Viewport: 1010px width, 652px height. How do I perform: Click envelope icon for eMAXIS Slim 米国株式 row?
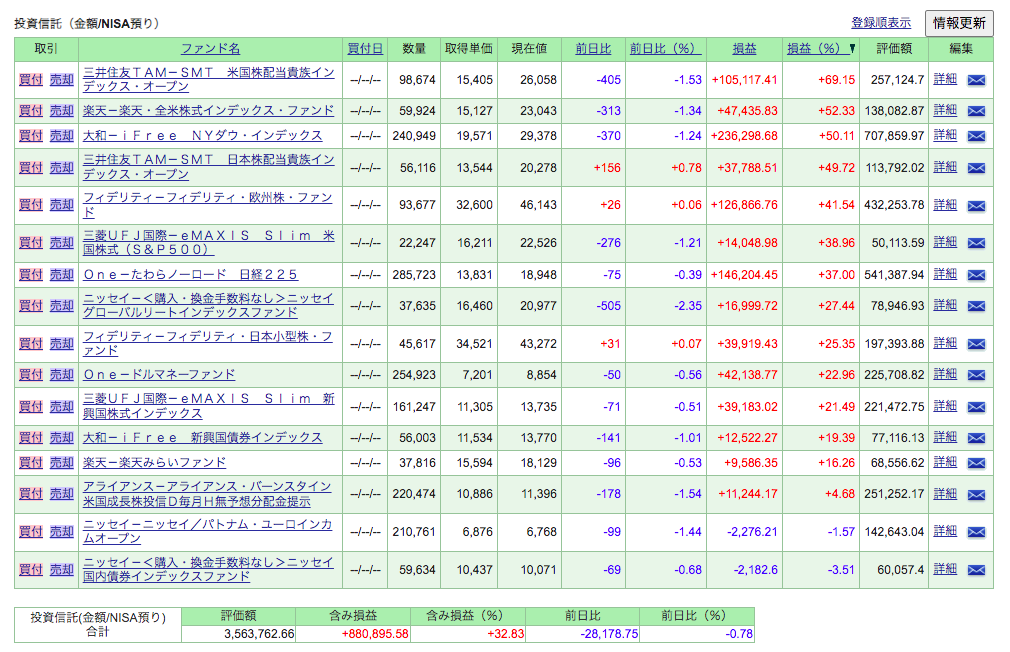tap(977, 243)
